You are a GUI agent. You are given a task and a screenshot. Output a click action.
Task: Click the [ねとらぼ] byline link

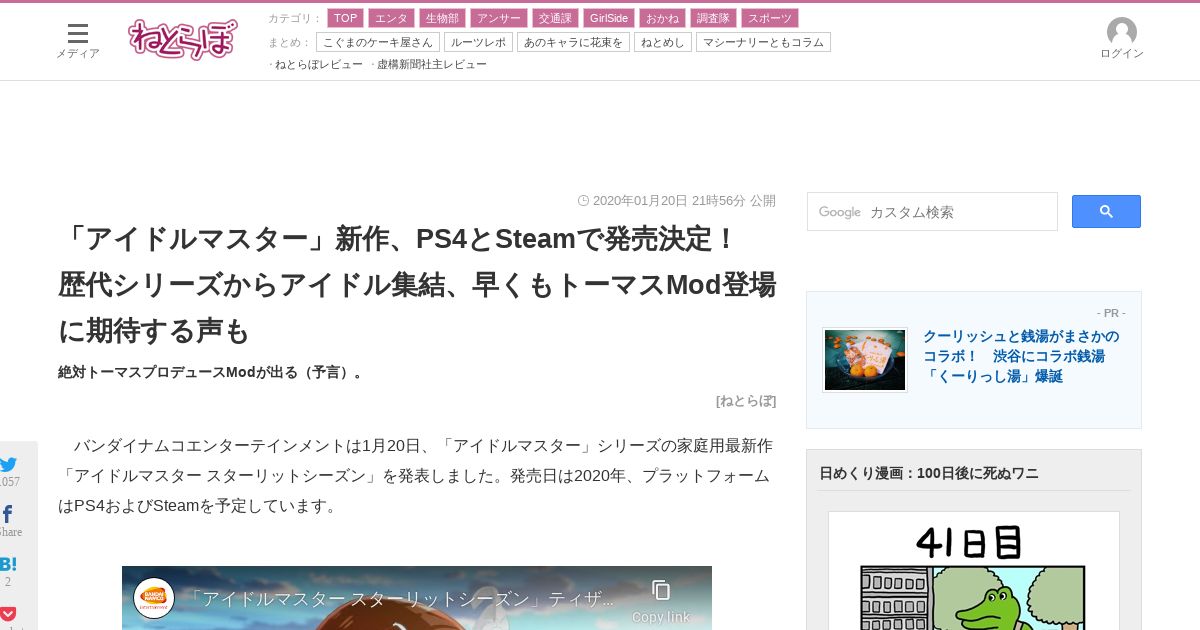point(746,400)
